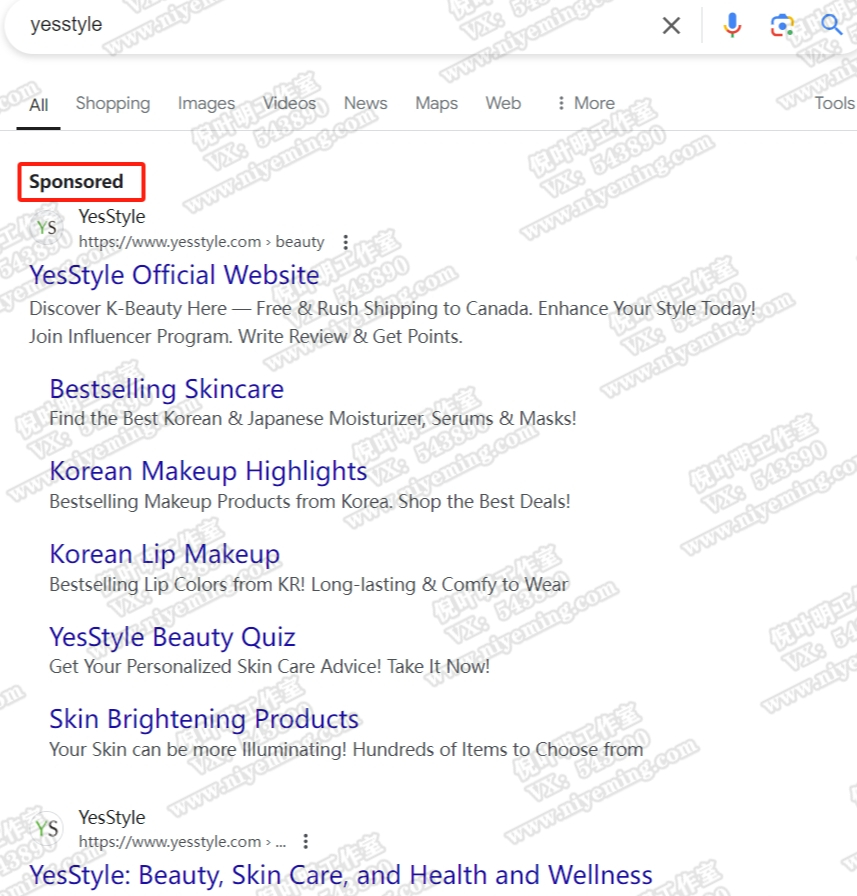The image size is (857, 896).
Task: Open YesStyle: Beauty, Skin Care, Health and Wellness result
Action: 341,875
